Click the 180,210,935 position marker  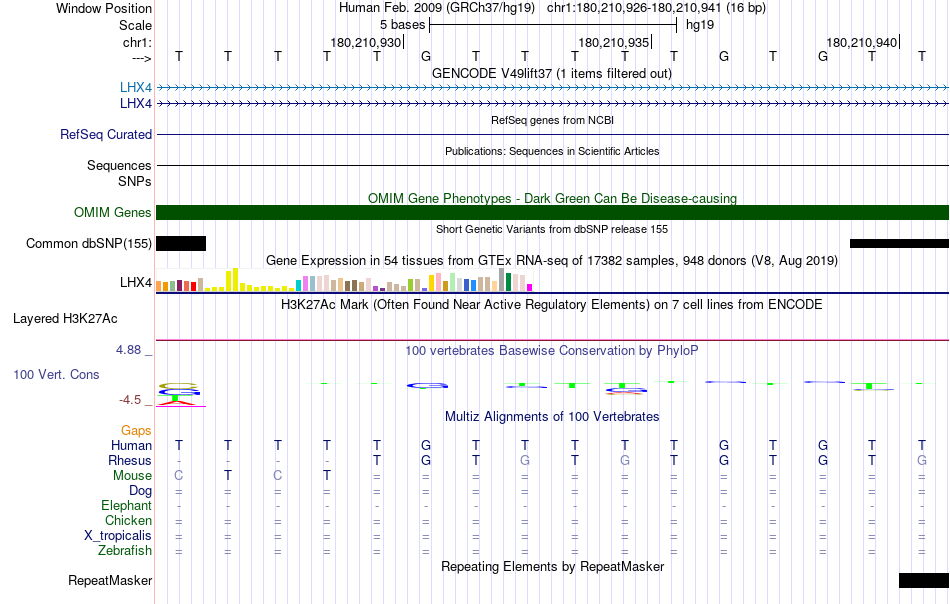coord(614,42)
